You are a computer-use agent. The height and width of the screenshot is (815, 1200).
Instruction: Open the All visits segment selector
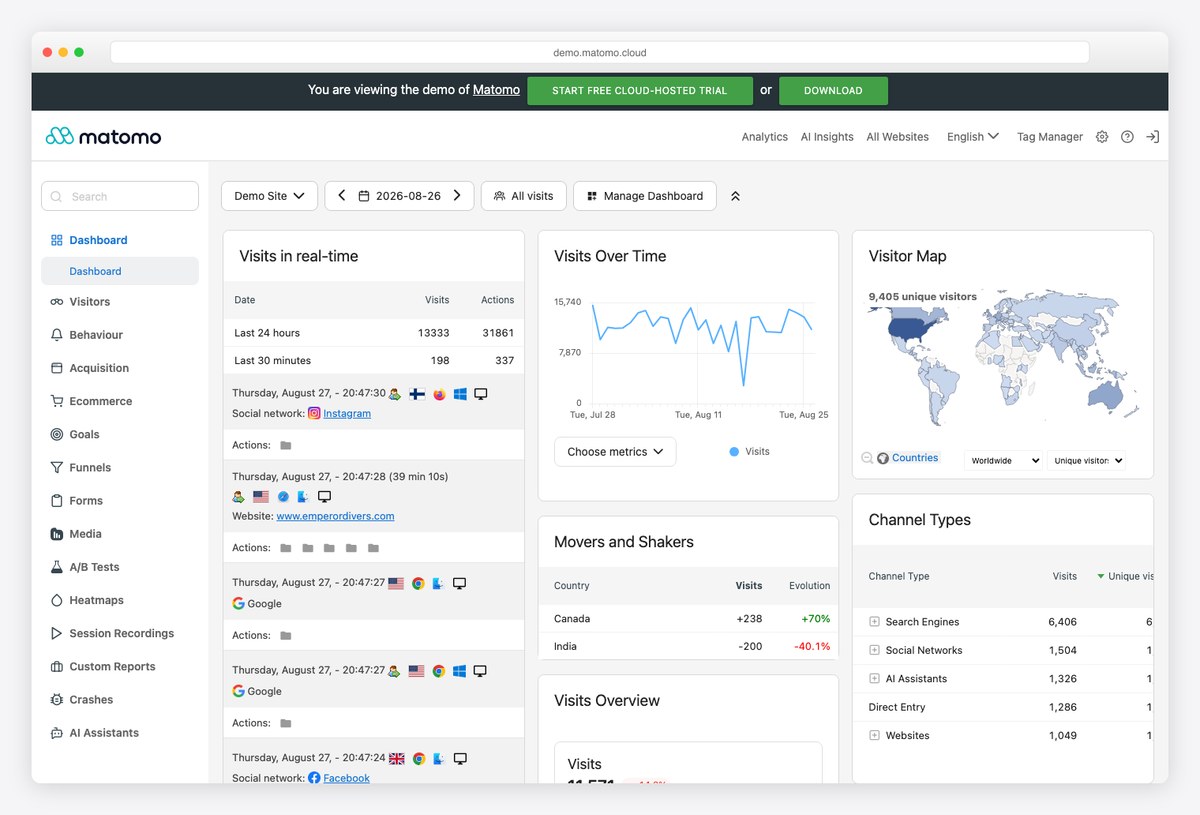click(x=524, y=196)
